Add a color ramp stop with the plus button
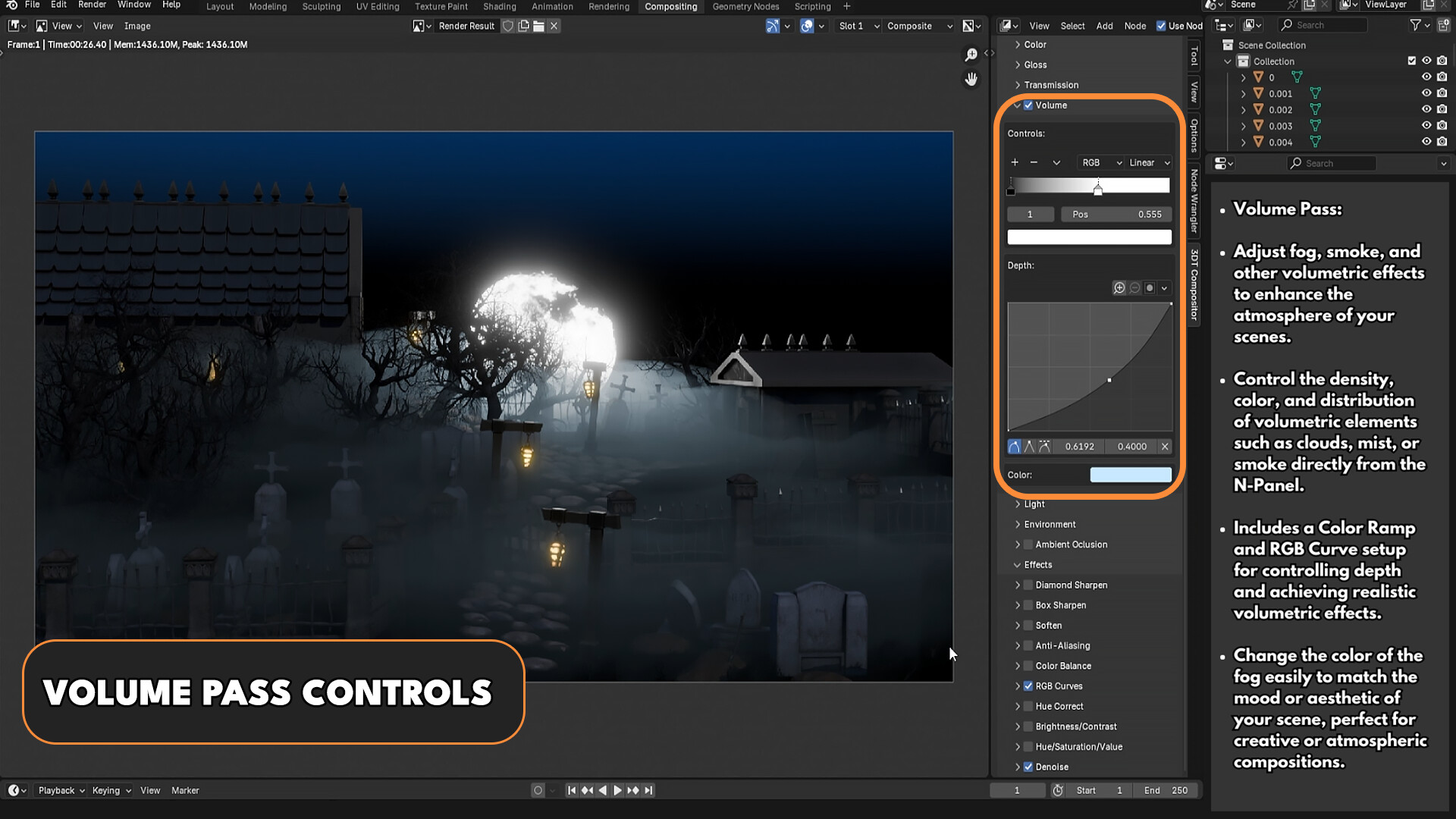Screen dimensions: 1456x819 (x=1015, y=162)
